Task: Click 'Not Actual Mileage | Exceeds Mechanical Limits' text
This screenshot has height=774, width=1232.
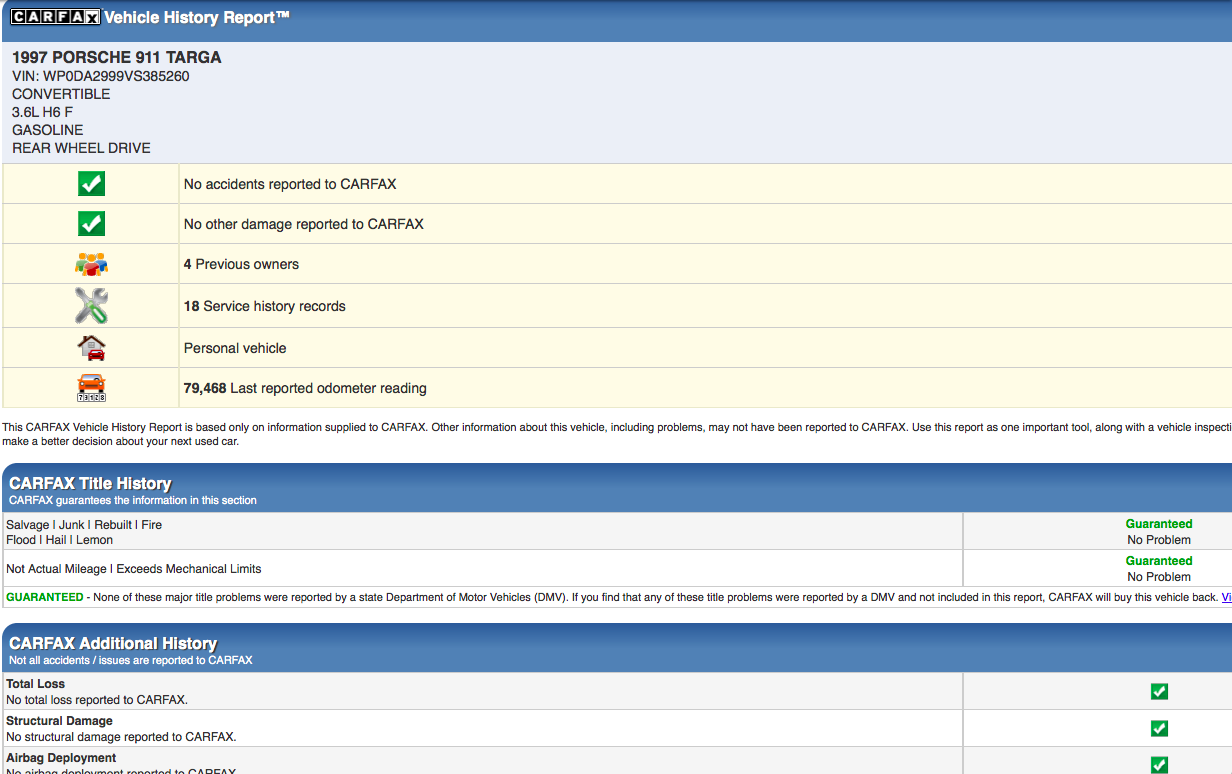Action: coord(134,569)
